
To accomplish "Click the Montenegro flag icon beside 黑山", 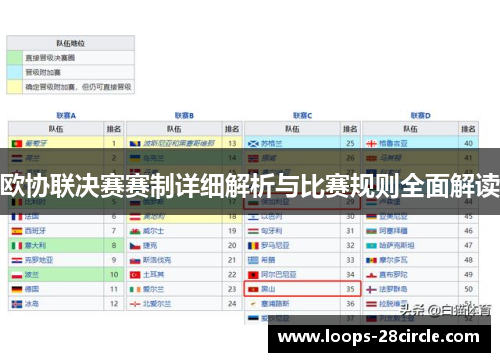I will [253, 289].
